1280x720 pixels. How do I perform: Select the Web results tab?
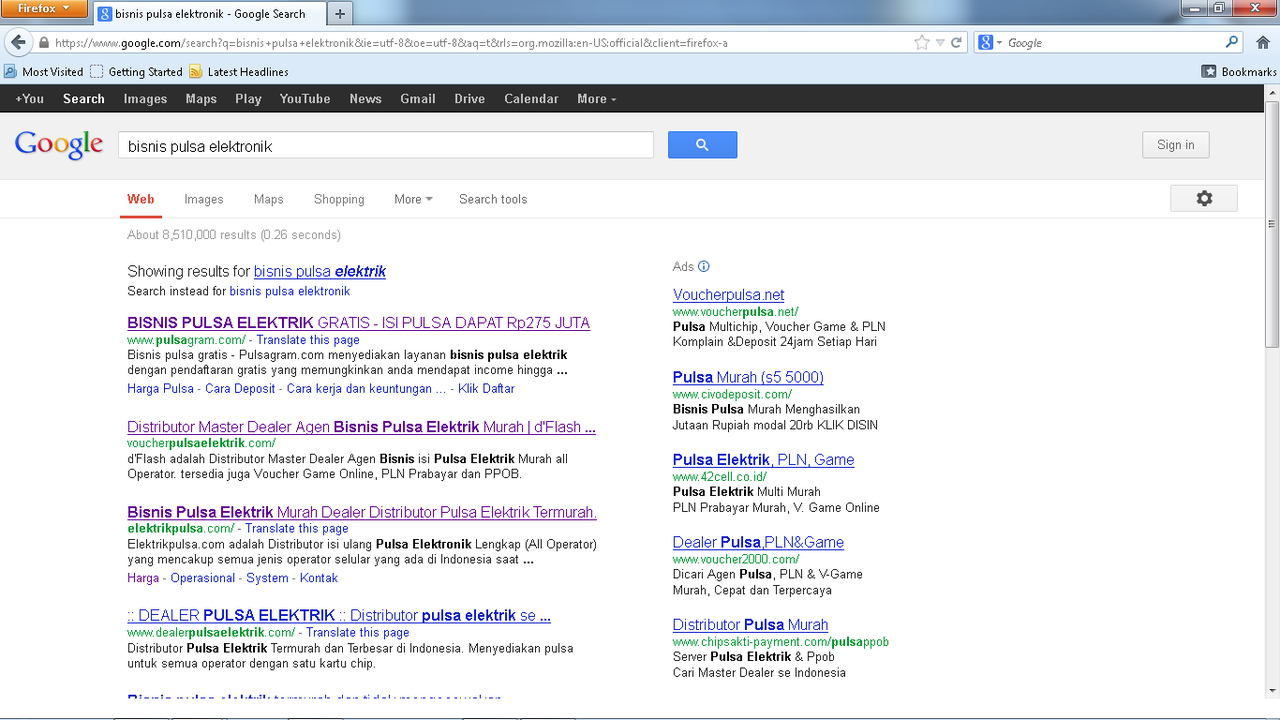pos(141,199)
